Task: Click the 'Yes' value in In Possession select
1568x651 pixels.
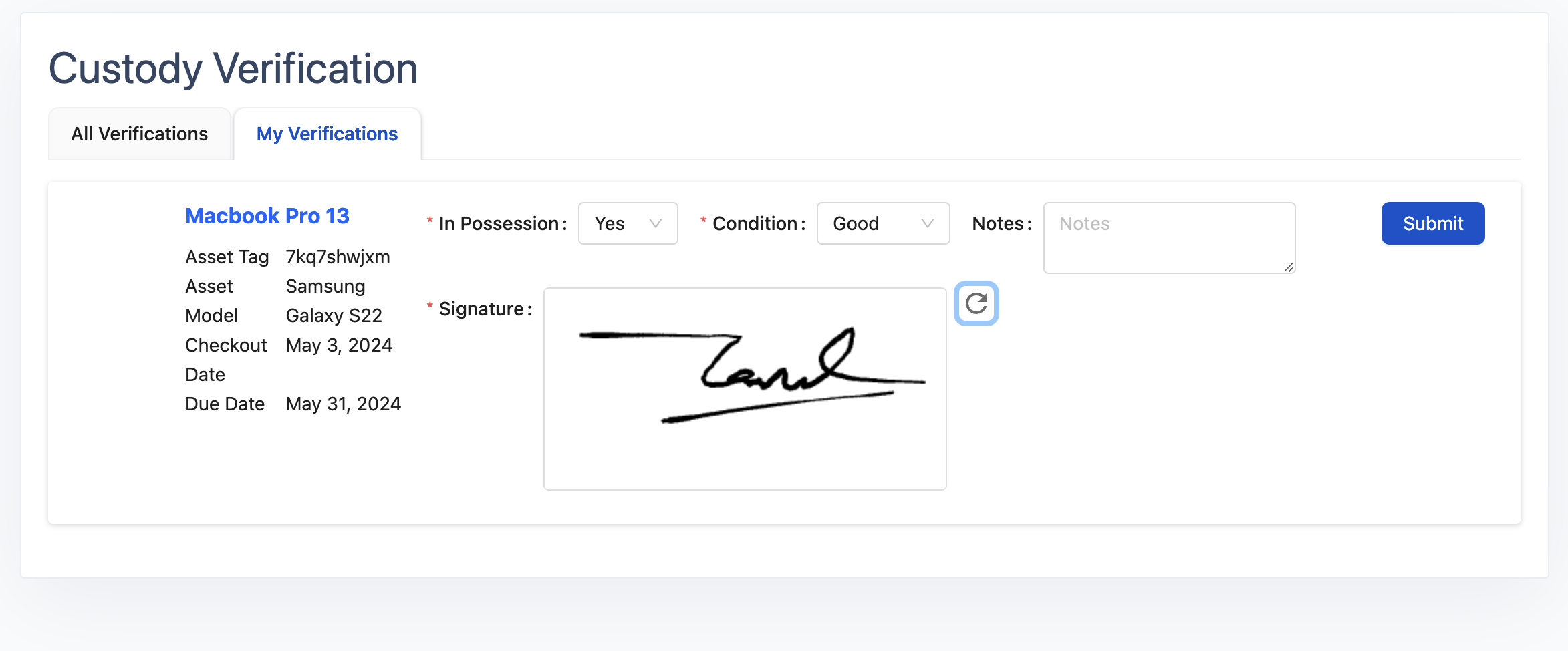Action: coord(610,223)
